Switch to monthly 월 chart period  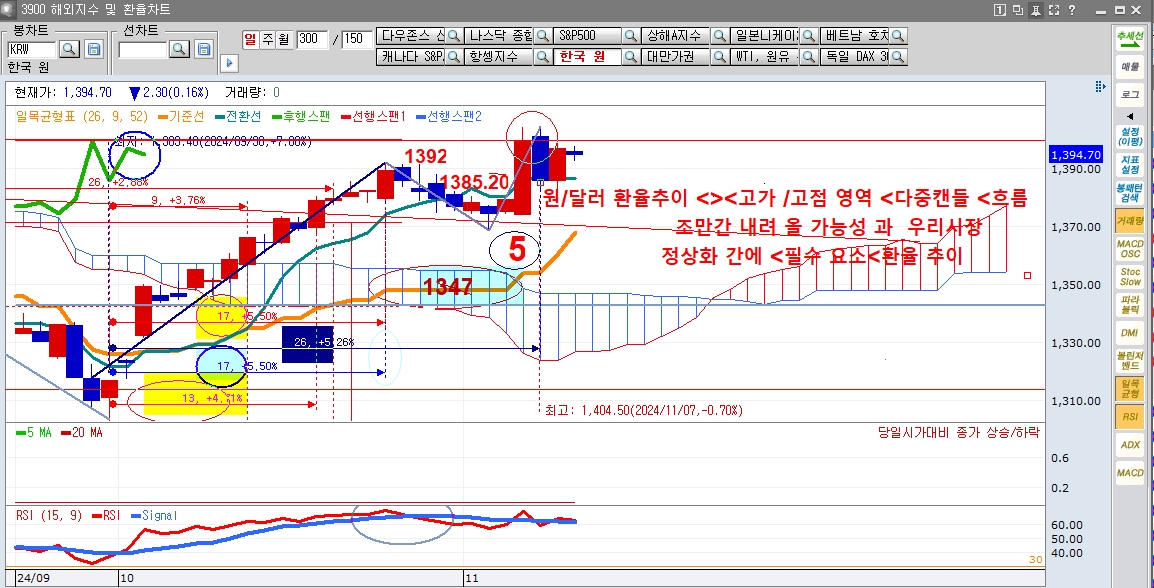pos(283,39)
